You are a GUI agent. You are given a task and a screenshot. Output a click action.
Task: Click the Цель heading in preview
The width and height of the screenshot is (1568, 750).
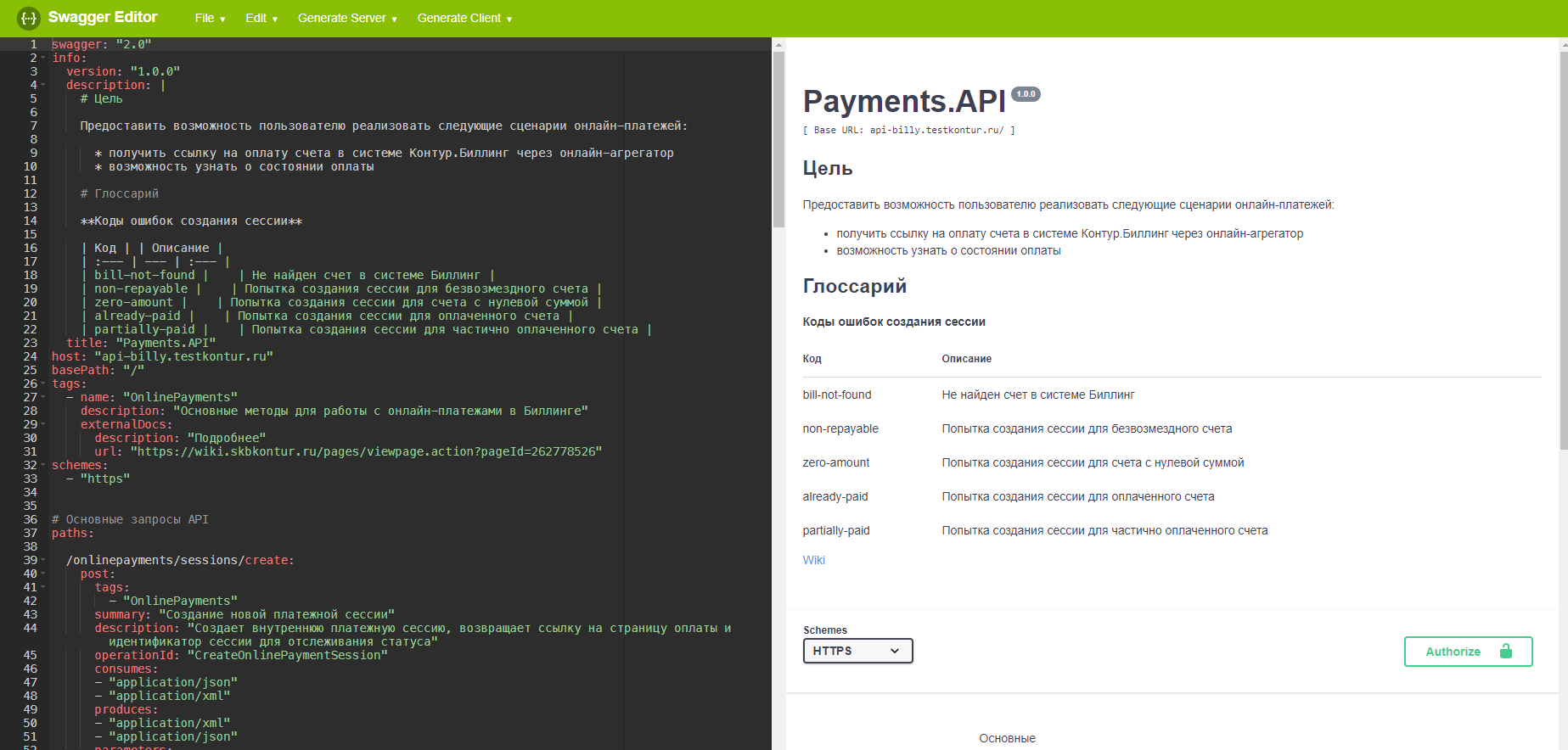pyautogui.click(x=828, y=168)
